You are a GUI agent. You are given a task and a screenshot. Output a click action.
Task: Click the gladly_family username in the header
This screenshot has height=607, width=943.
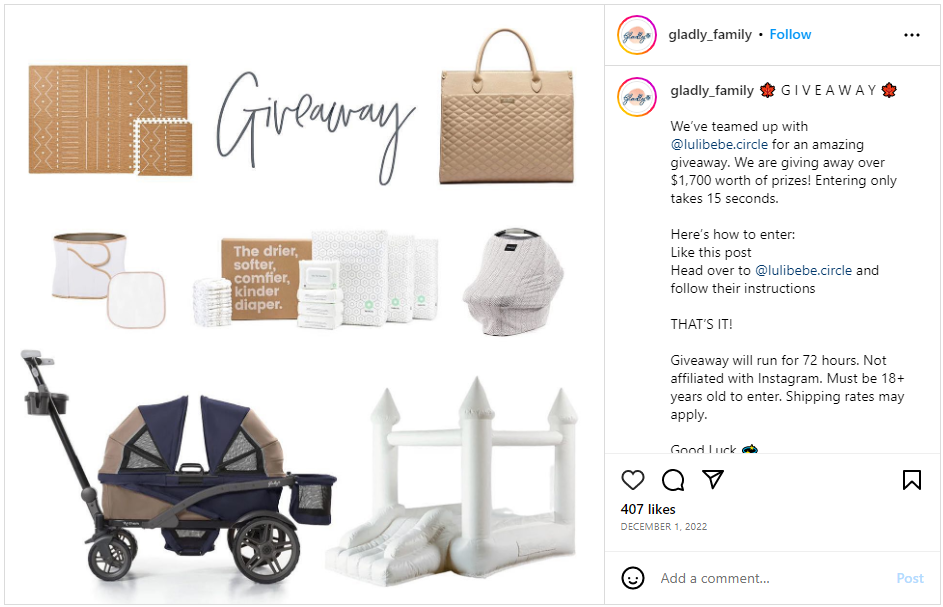pyautogui.click(x=710, y=34)
